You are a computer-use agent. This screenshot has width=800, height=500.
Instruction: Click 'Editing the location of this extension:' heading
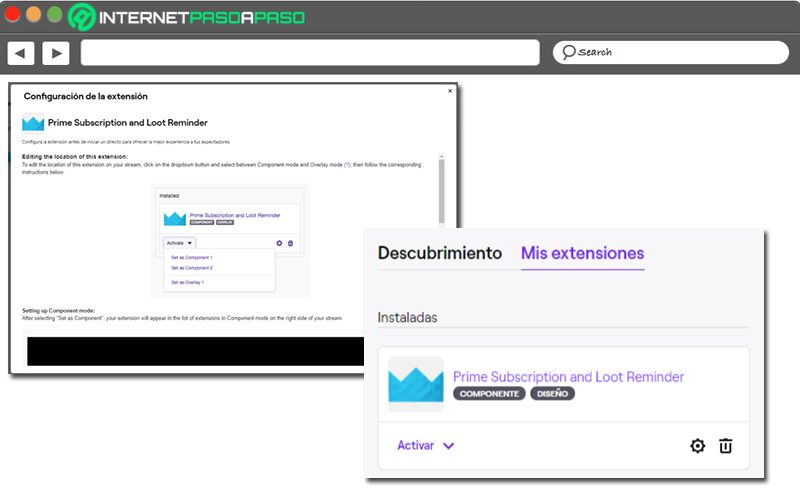click(74, 157)
